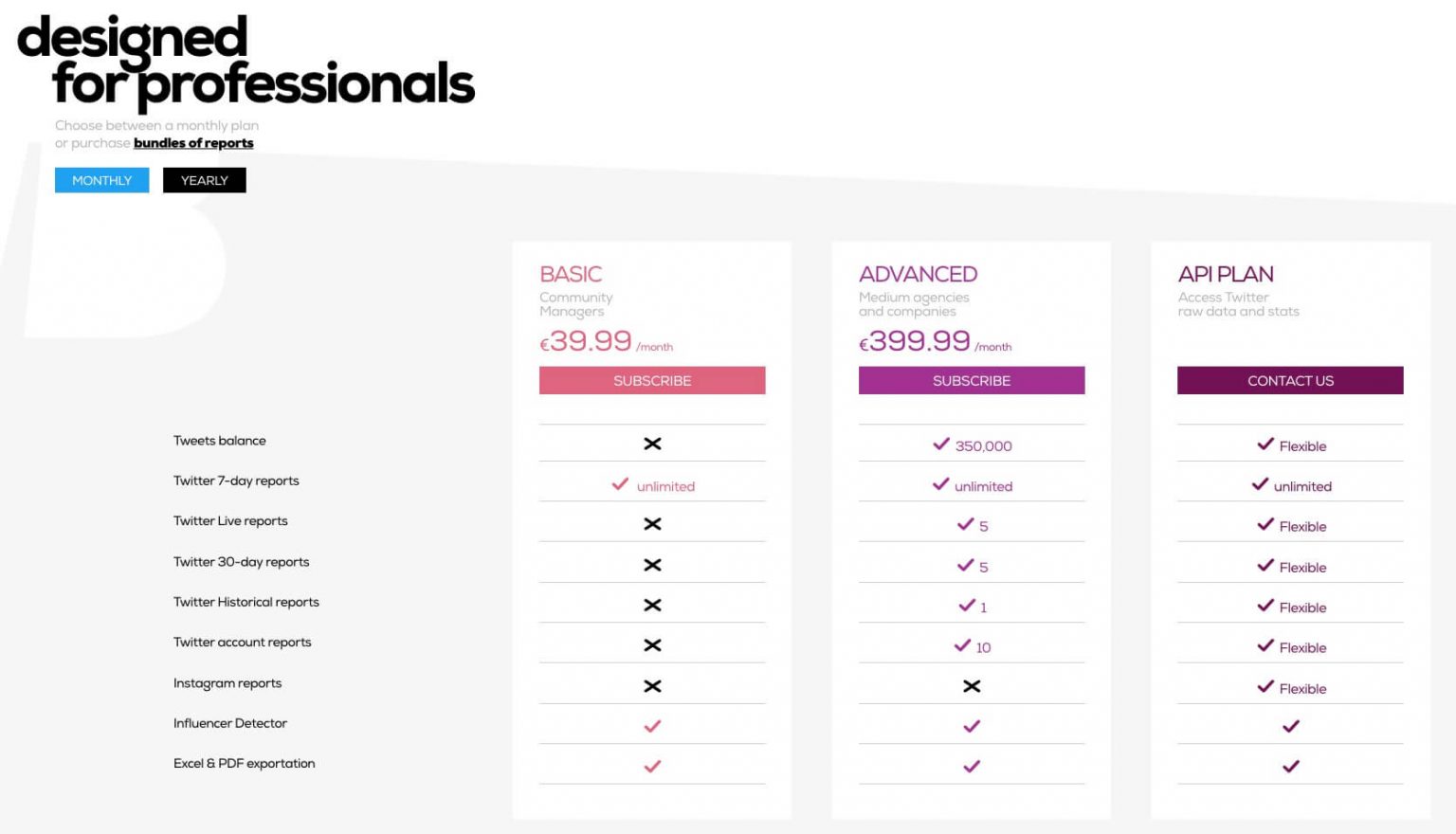
Task: Click Basic plan's 7-day reports checkmark
Action: click(x=621, y=484)
